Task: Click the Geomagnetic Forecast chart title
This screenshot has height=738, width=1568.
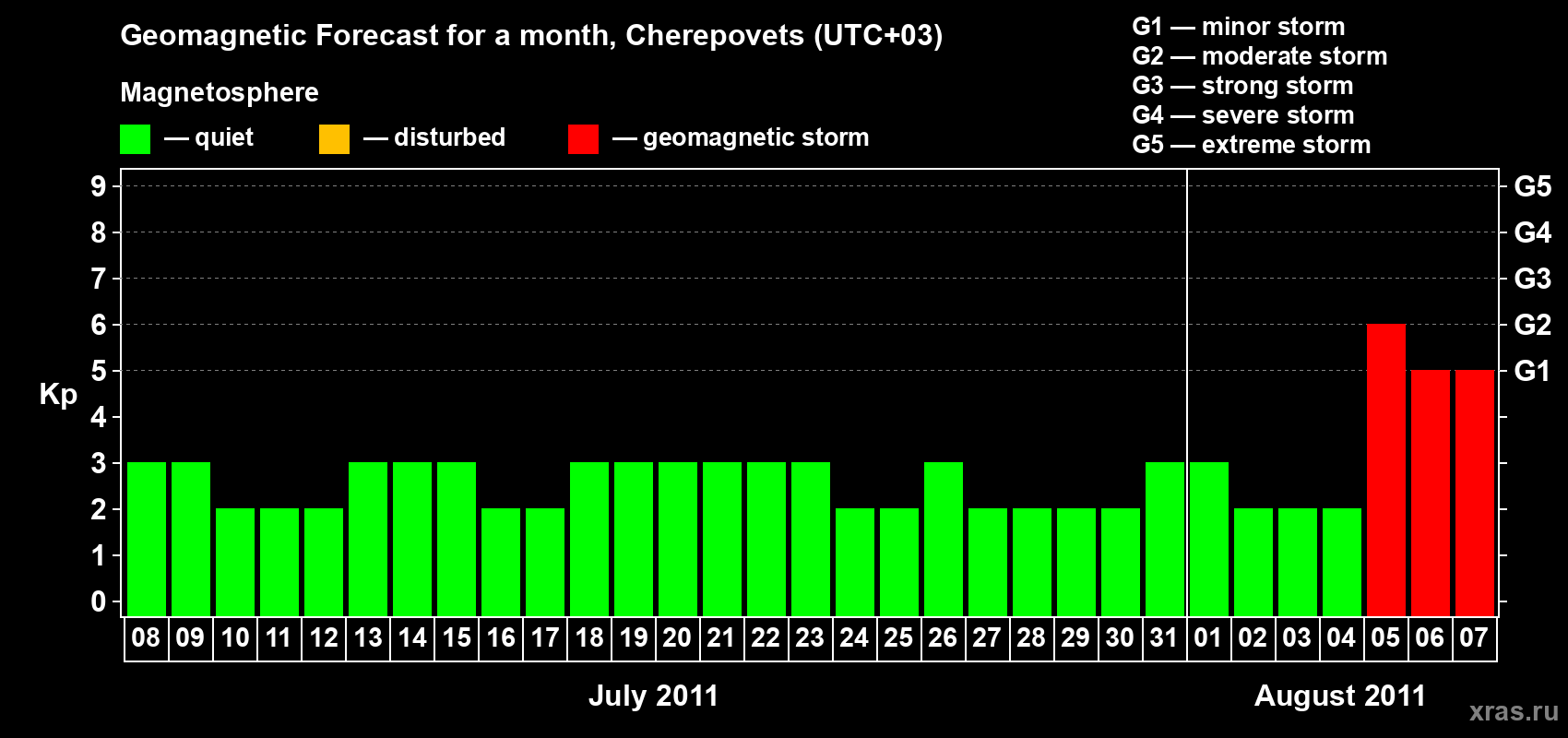Action: click(x=531, y=35)
